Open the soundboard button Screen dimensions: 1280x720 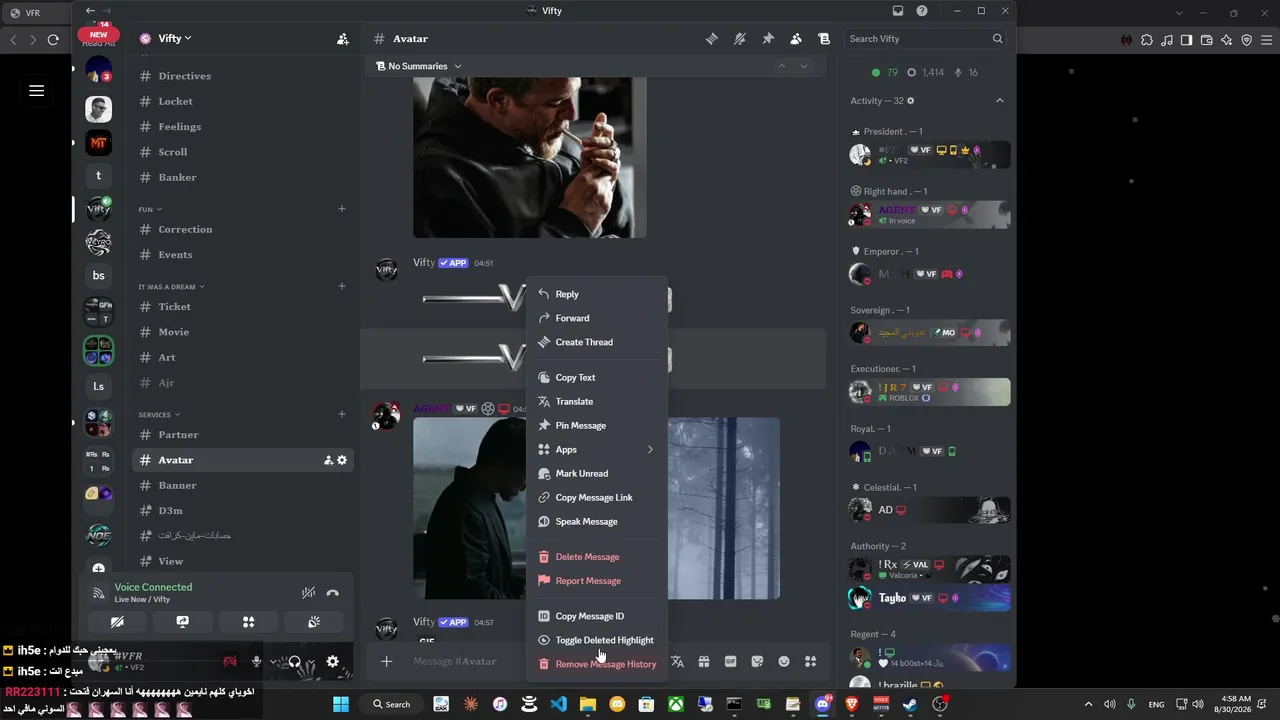coord(314,622)
